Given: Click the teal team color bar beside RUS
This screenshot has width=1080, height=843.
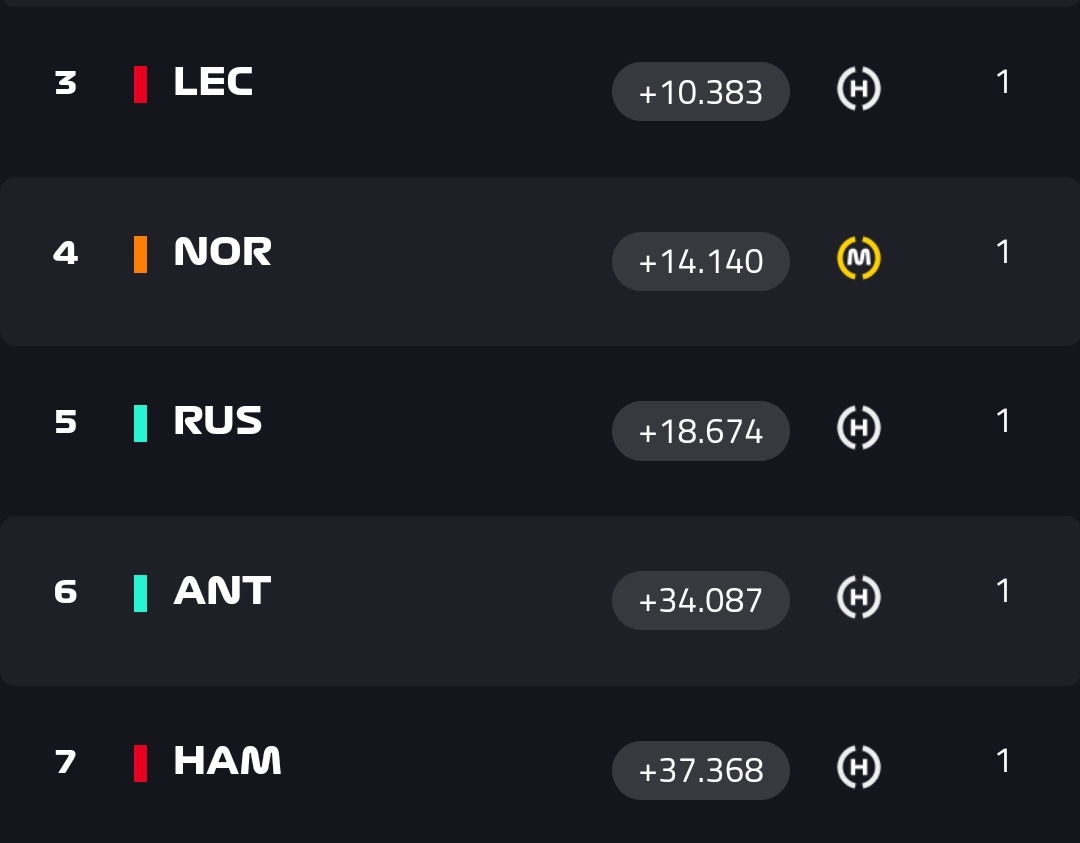Looking at the screenshot, I should (141, 422).
